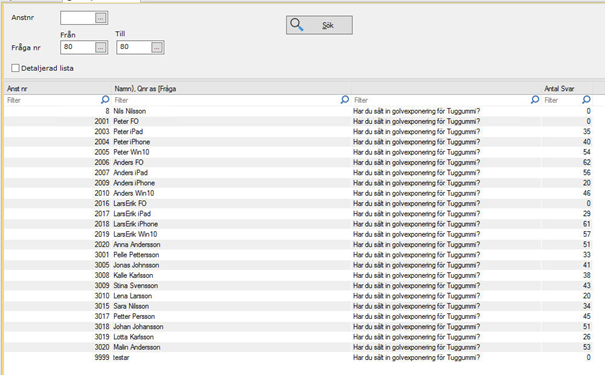Select the Anders iPhone row
605x375 pixels.
[x=298, y=183]
